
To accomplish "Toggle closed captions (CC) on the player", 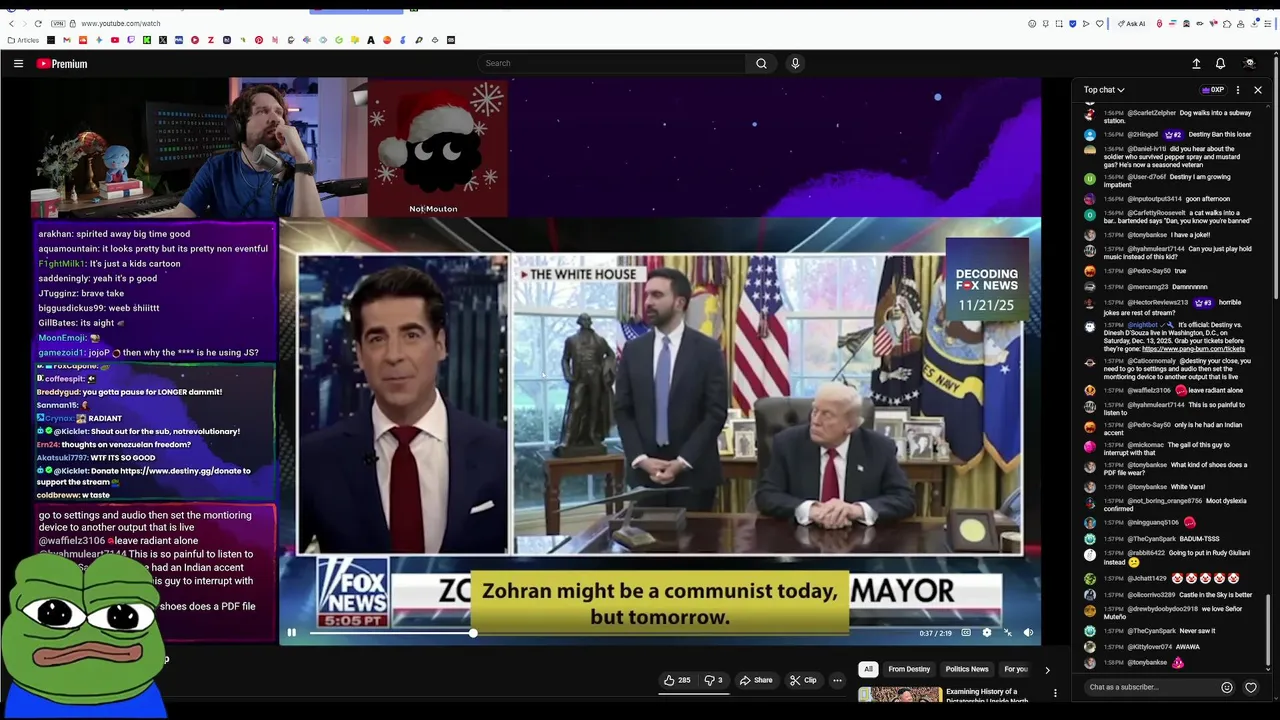I will coord(965,632).
